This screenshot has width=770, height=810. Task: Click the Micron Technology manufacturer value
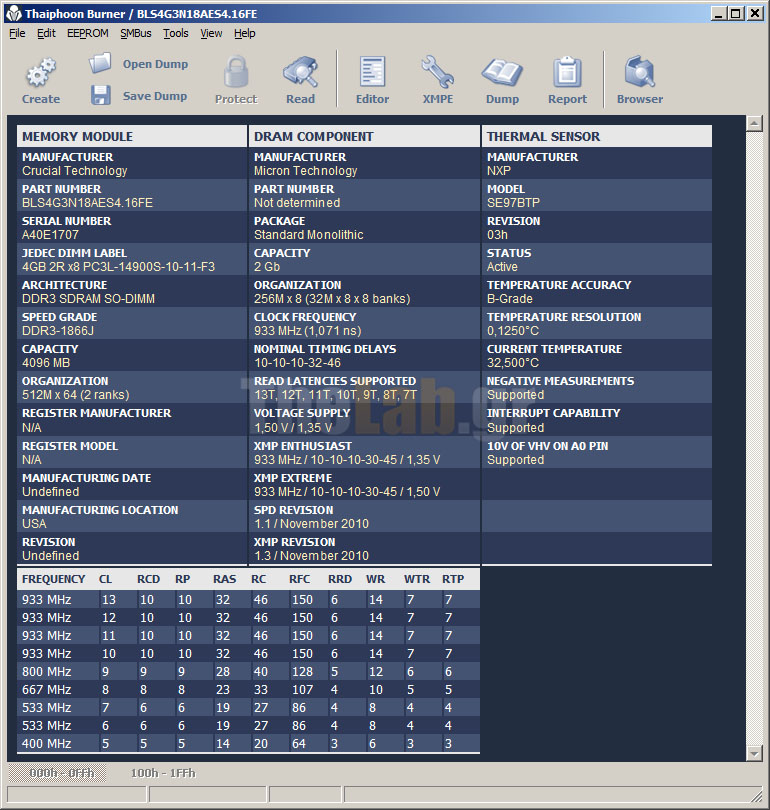(305, 171)
